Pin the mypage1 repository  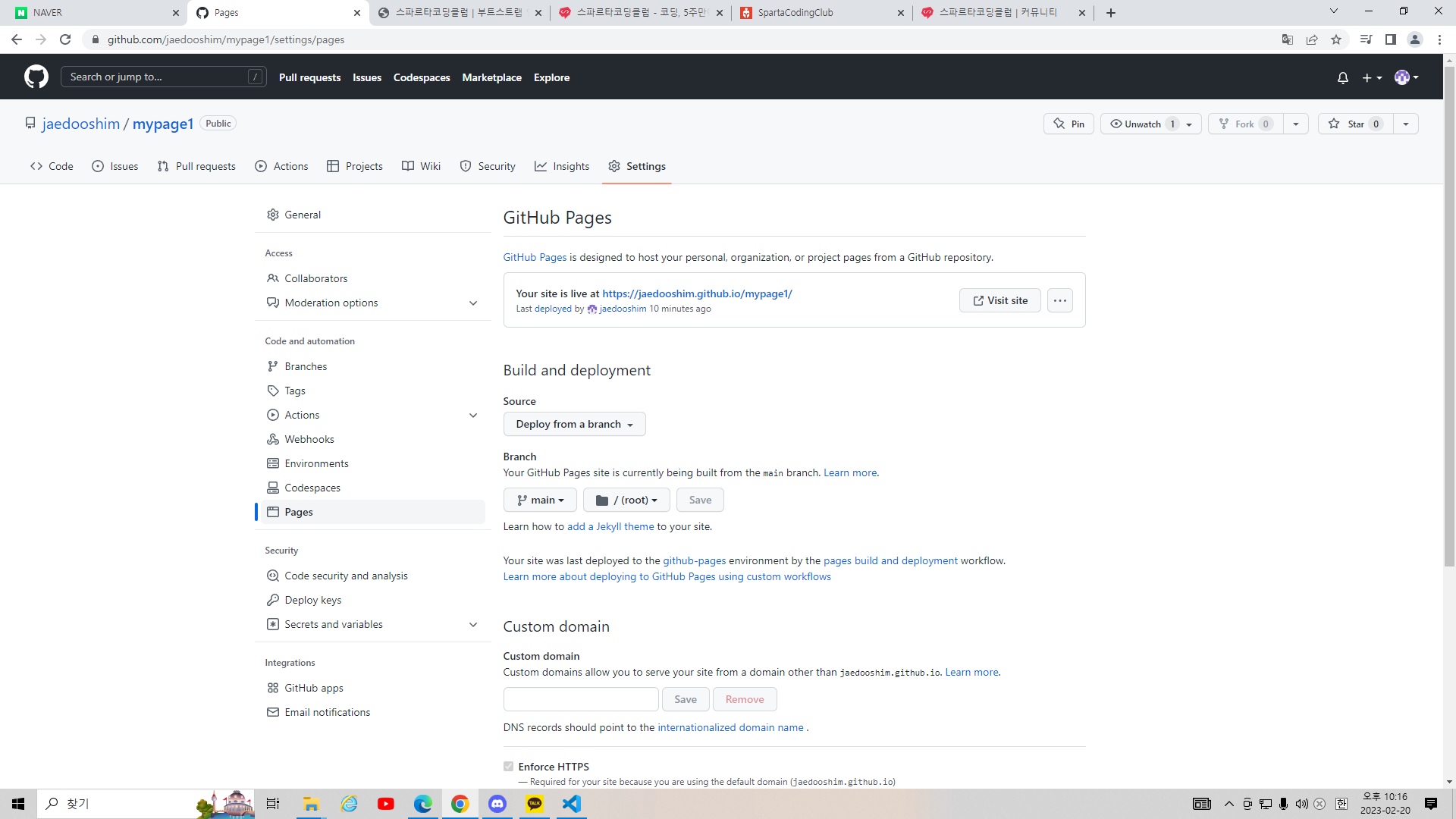point(1068,124)
